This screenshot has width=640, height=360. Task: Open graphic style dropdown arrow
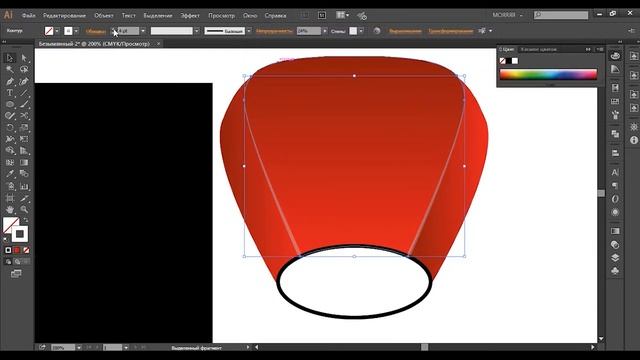click(x=361, y=31)
